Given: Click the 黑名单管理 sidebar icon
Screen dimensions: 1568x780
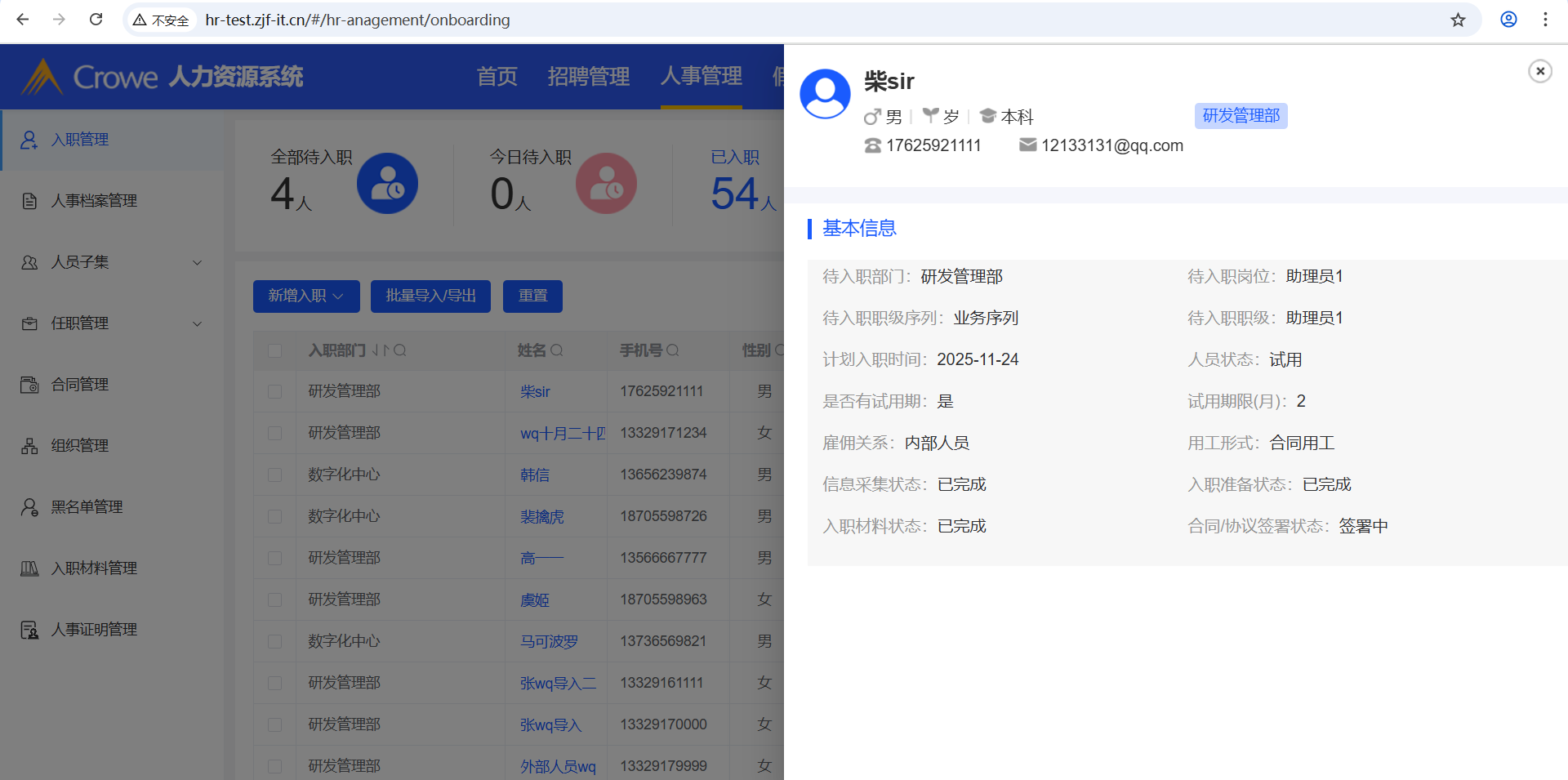Looking at the screenshot, I should 29,507.
